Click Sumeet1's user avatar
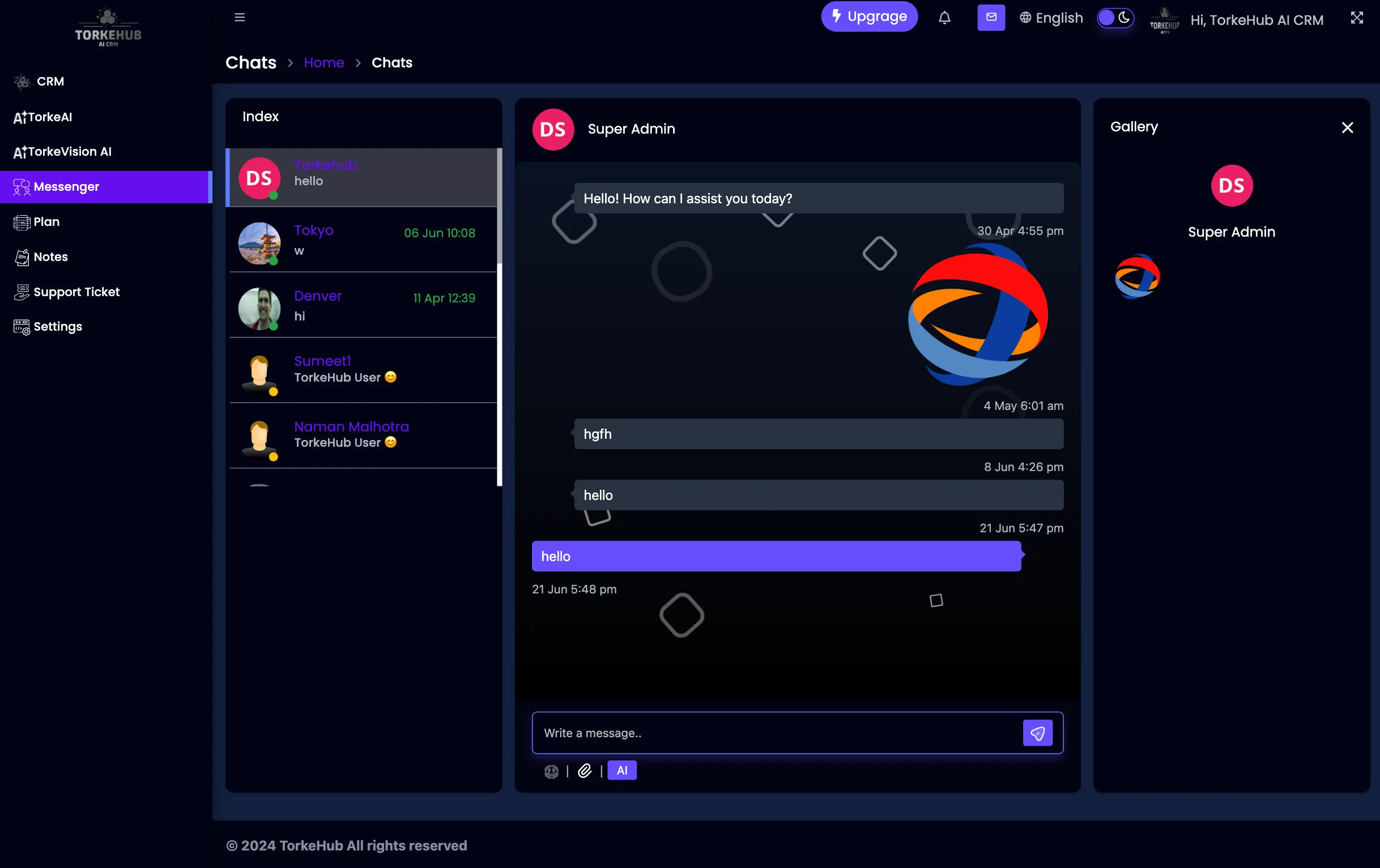 click(259, 374)
